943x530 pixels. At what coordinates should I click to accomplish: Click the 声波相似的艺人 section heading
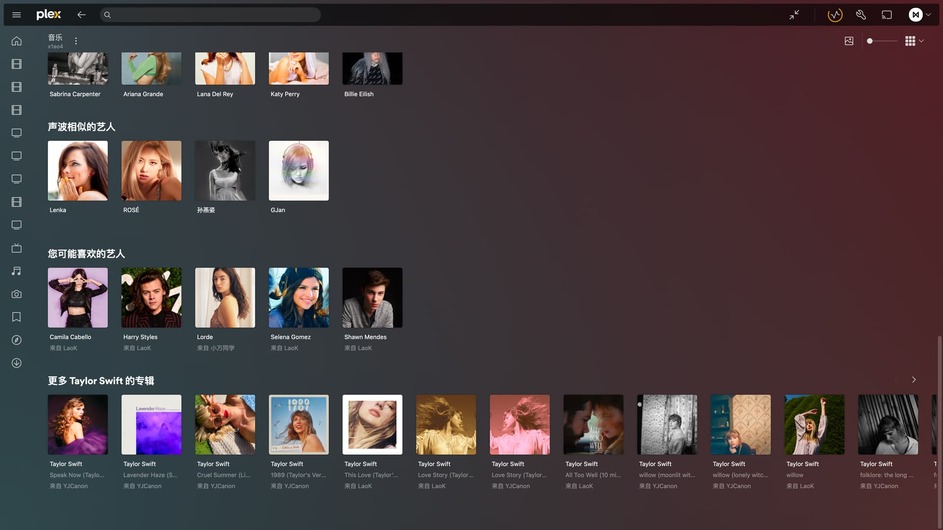(x=81, y=127)
